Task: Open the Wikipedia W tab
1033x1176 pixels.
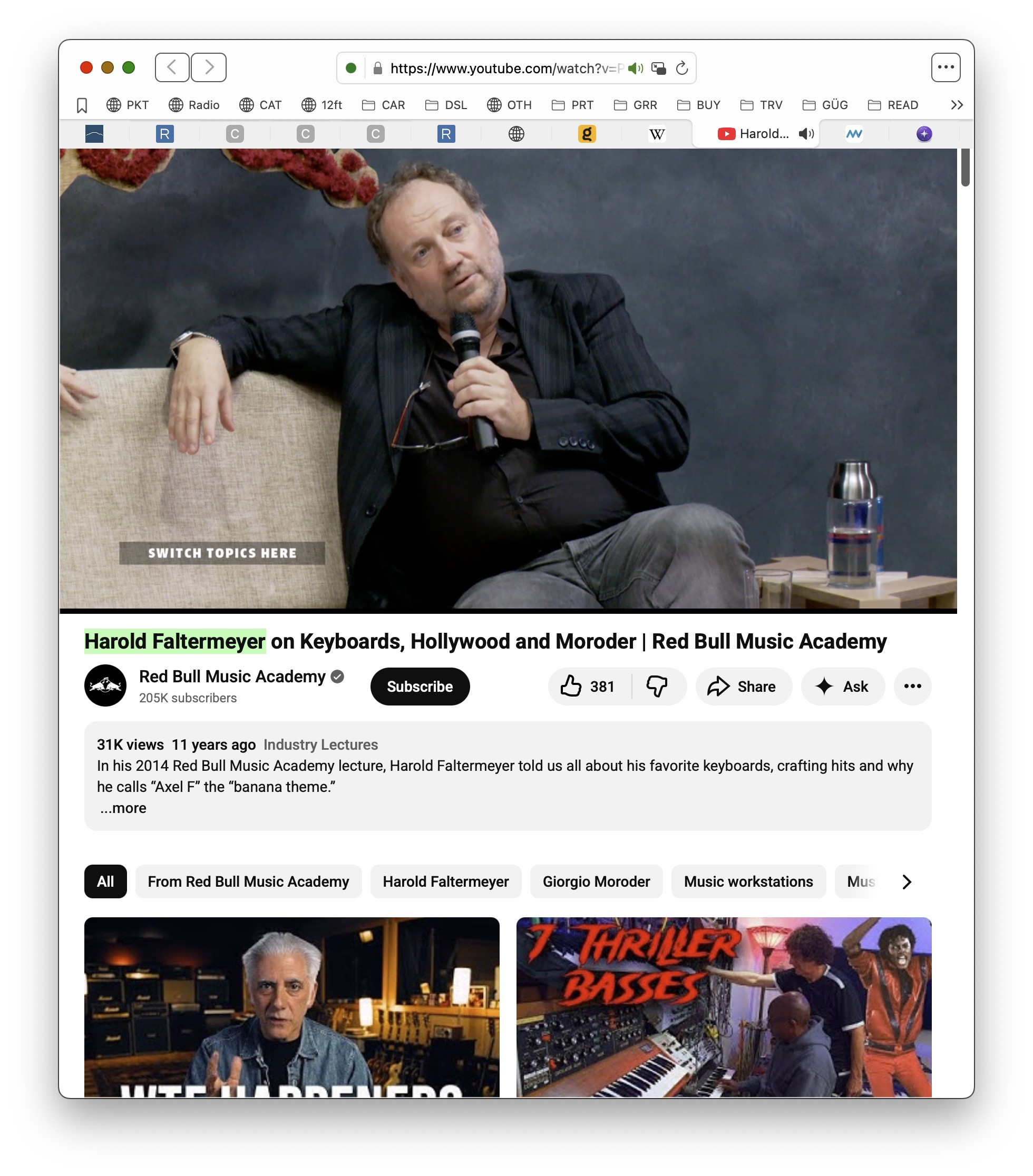Action: point(657,134)
